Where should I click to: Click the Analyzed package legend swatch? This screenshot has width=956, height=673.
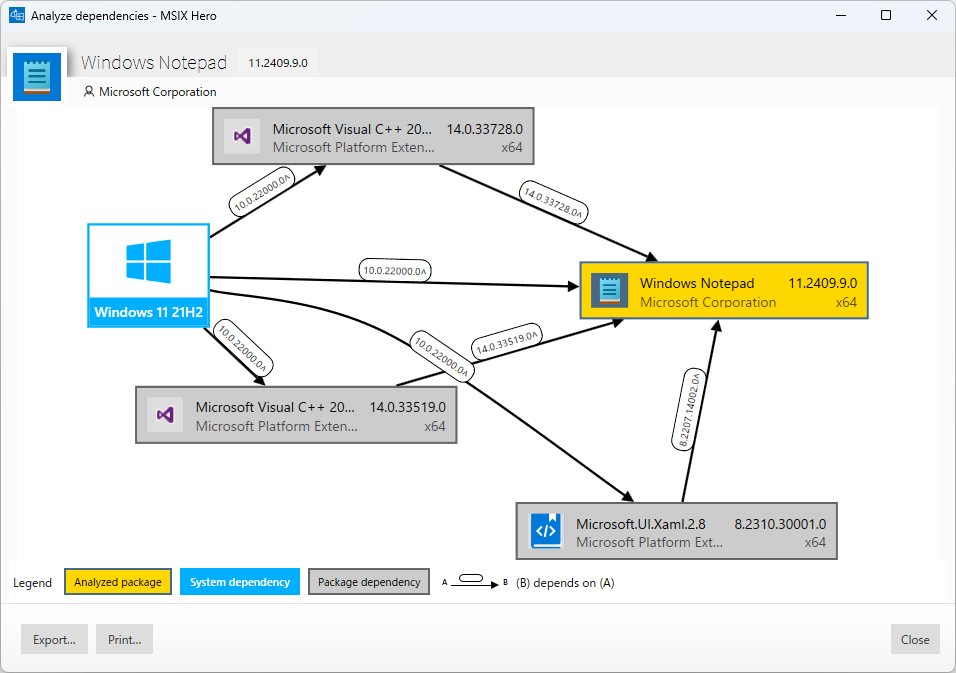(x=117, y=581)
